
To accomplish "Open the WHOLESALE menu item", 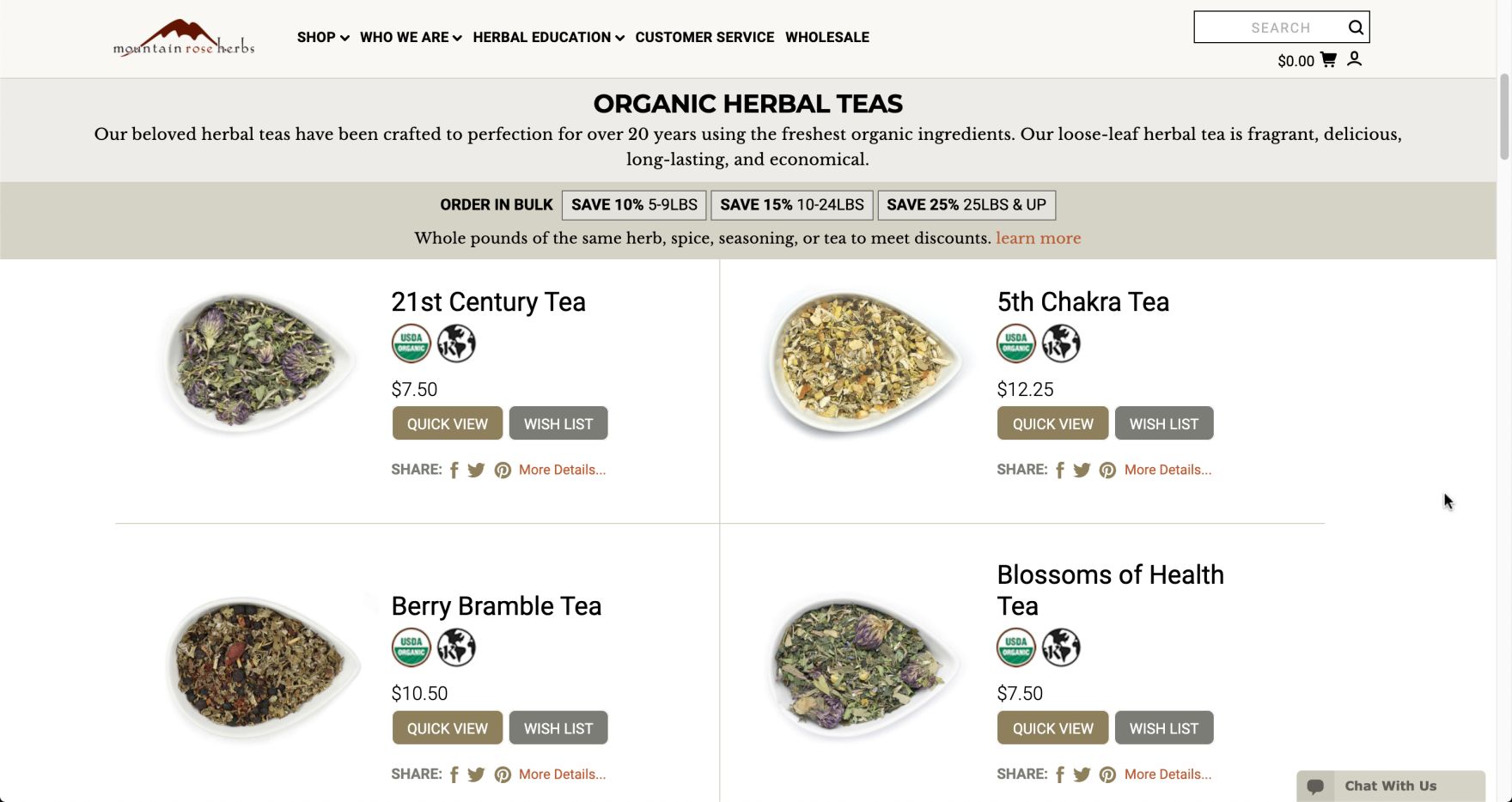I will click(x=827, y=37).
